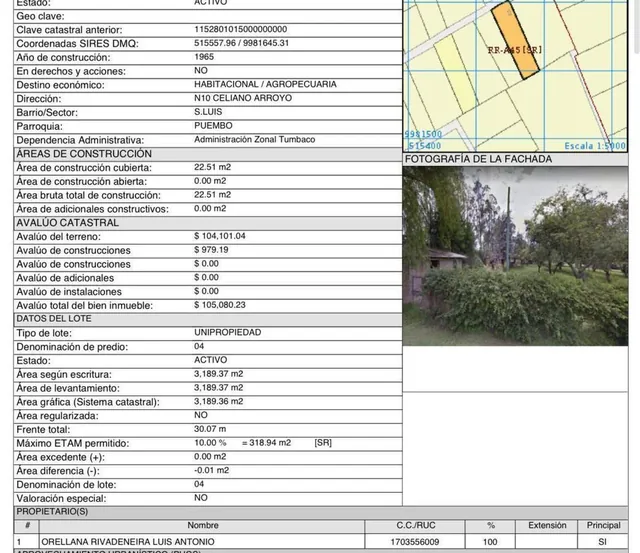Select the Área de construcción cubierta value 22.51 m2
The image size is (640, 553).
pos(212,167)
